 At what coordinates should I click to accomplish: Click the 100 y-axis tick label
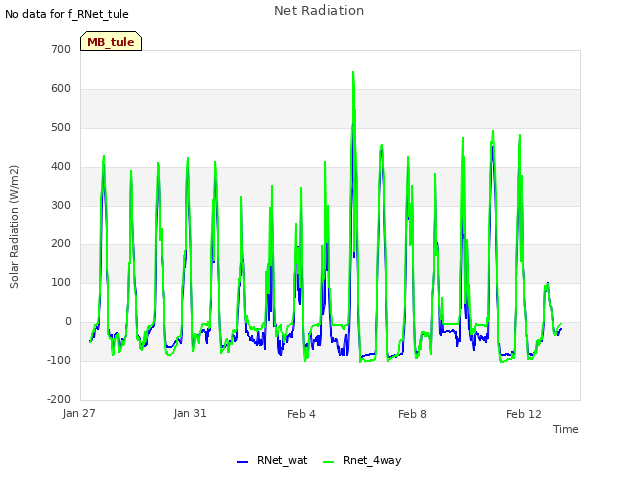click(61, 282)
